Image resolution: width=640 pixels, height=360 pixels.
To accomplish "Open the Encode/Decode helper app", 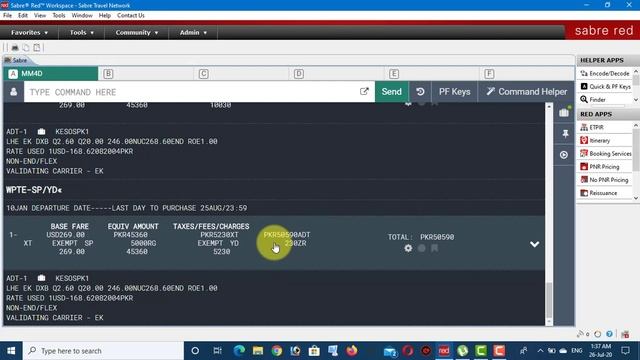I will [x=604, y=73].
